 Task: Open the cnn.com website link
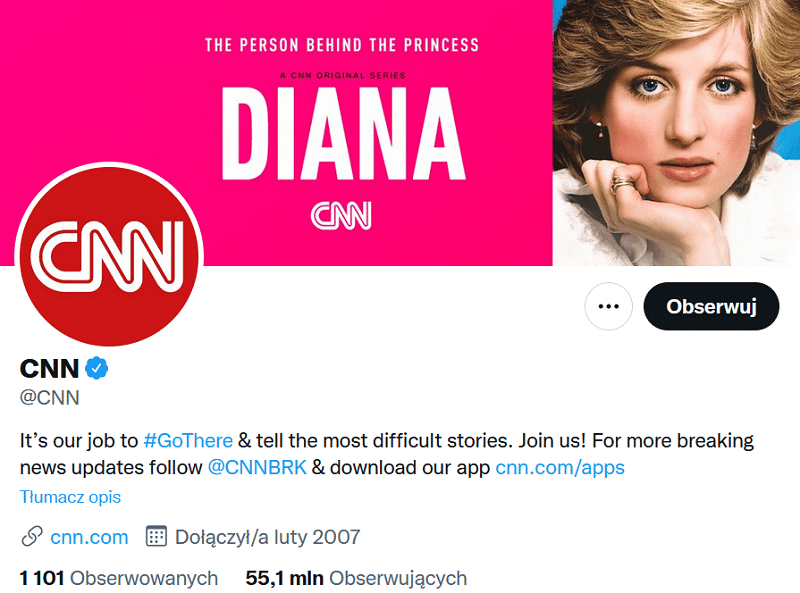click(89, 537)
